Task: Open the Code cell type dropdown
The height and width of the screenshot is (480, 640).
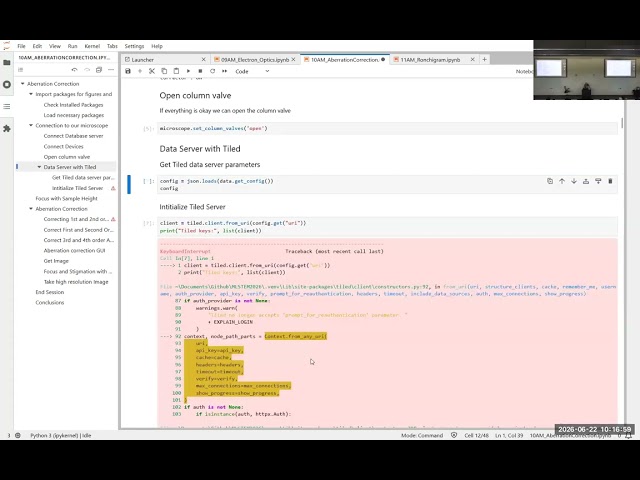Action: [252, 71]
